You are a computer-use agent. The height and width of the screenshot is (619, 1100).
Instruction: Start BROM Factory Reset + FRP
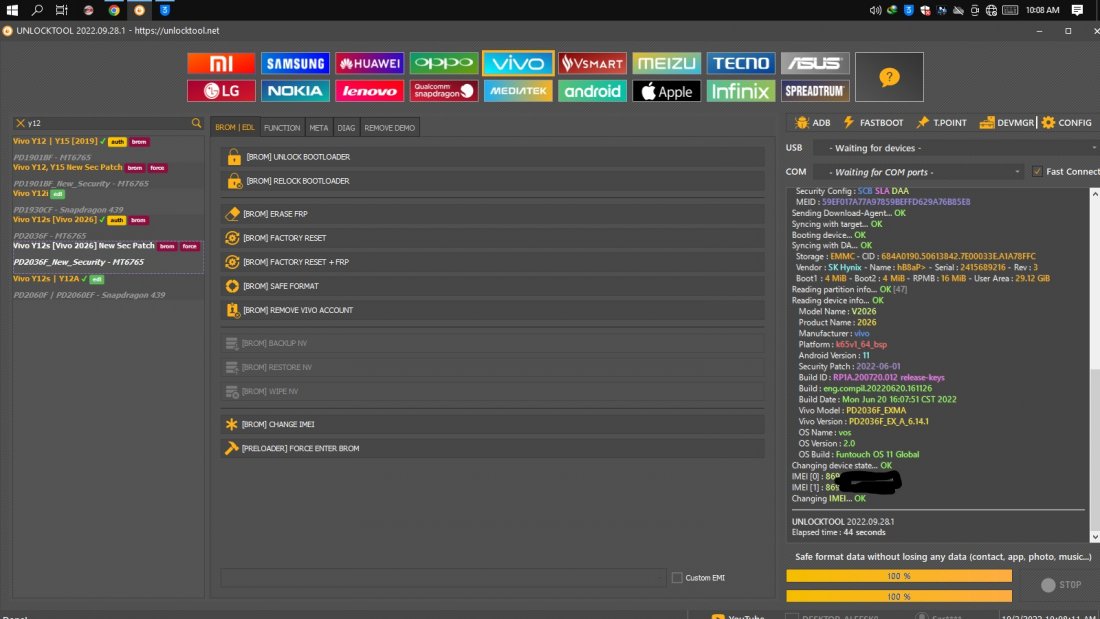pyautogui.click(x=493, y=262)
